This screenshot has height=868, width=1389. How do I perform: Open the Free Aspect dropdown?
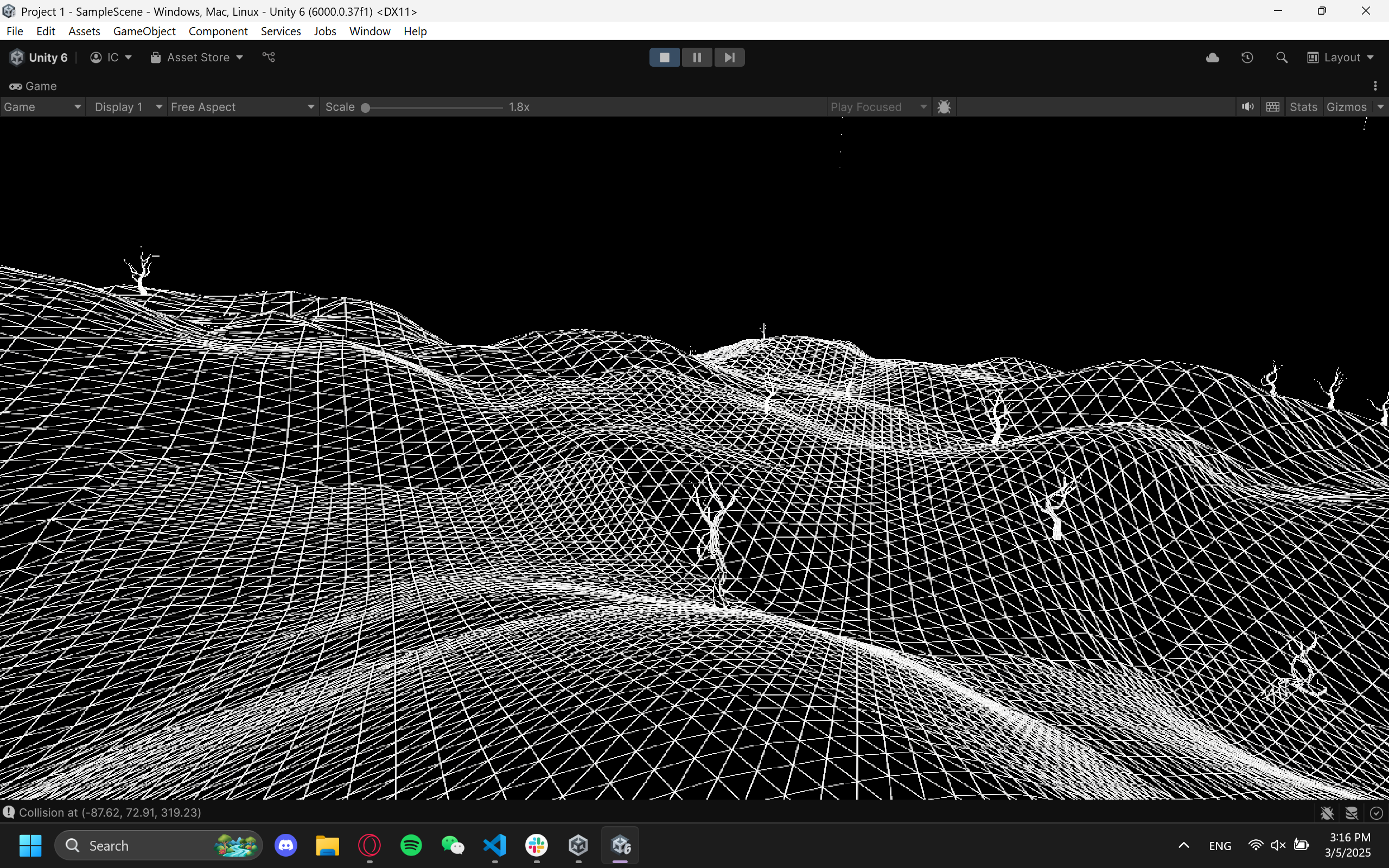(x=243, y=107)
